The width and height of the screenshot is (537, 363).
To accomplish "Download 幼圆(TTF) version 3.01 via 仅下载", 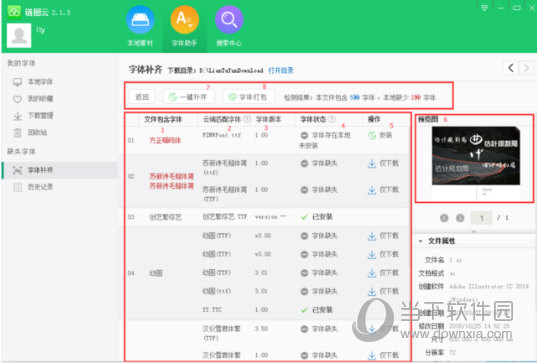I will coord(383,273).
